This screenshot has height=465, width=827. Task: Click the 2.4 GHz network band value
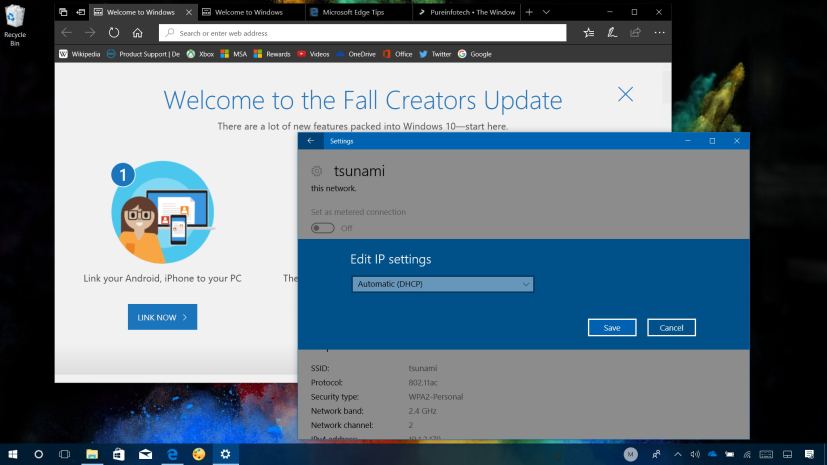(422, 411)
